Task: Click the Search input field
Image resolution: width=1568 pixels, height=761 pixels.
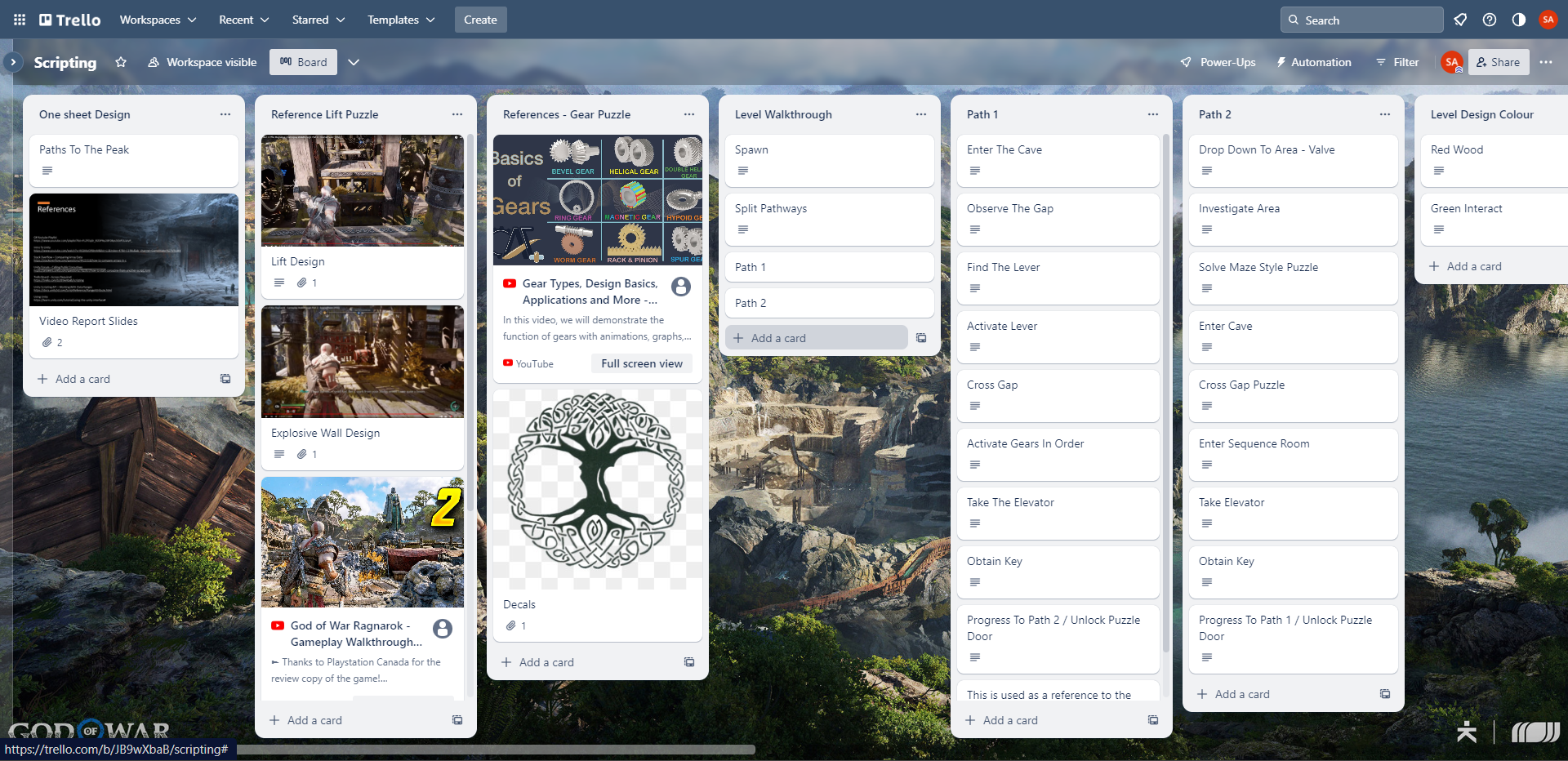Action: pos(1361,20)
